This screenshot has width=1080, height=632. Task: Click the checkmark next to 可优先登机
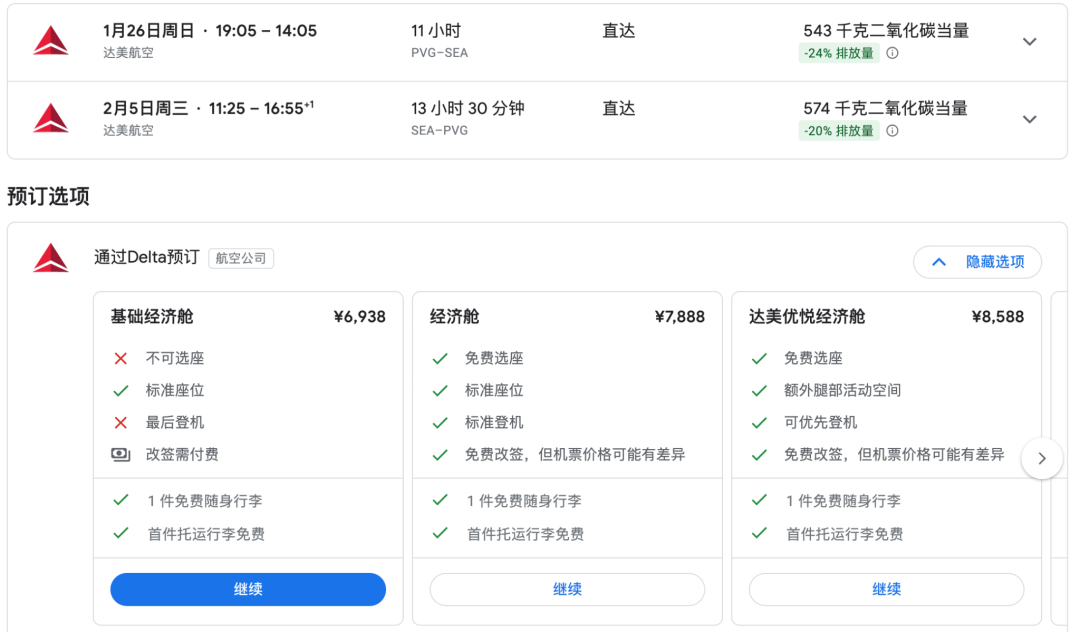[759, 423]
